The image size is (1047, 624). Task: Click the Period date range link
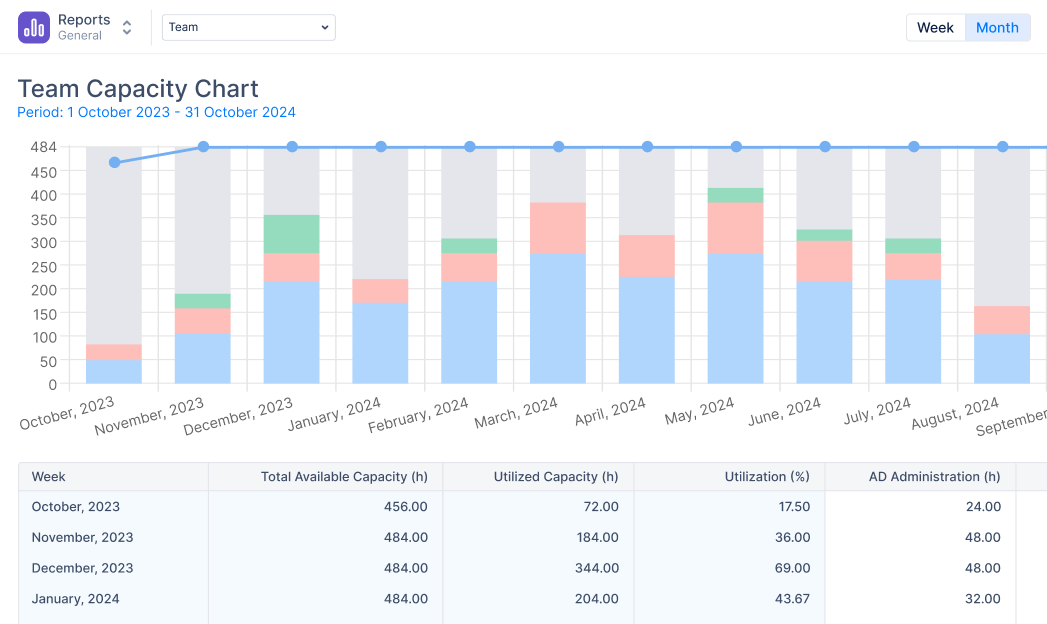pyautogui.click(x=156, y=112)
